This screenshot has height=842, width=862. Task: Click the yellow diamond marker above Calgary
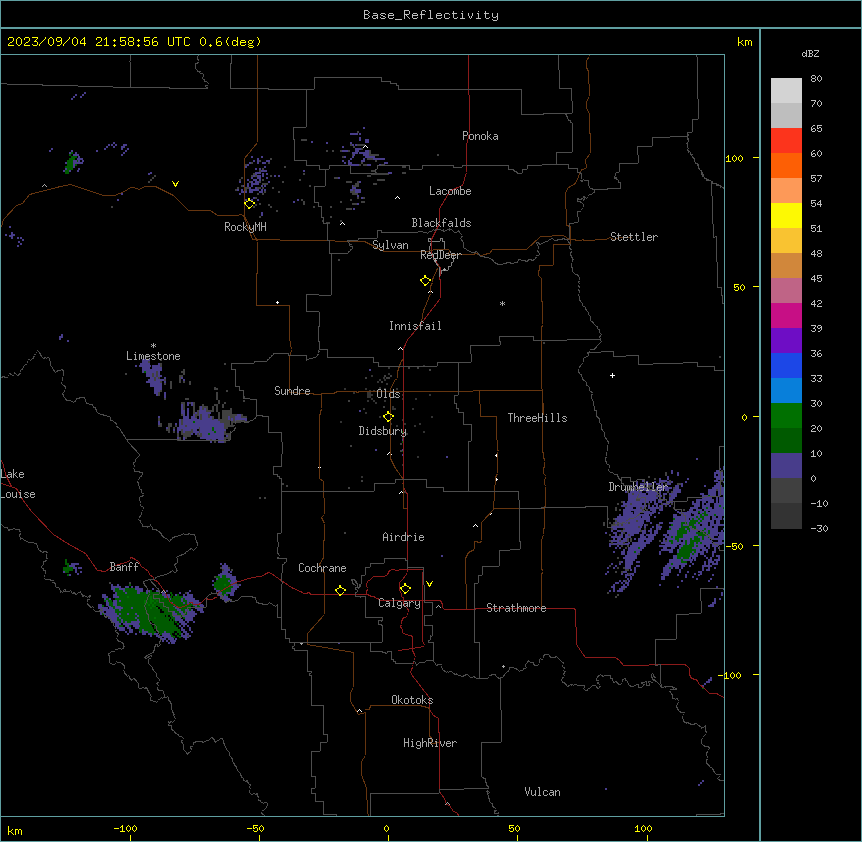[x=405, y=589]
